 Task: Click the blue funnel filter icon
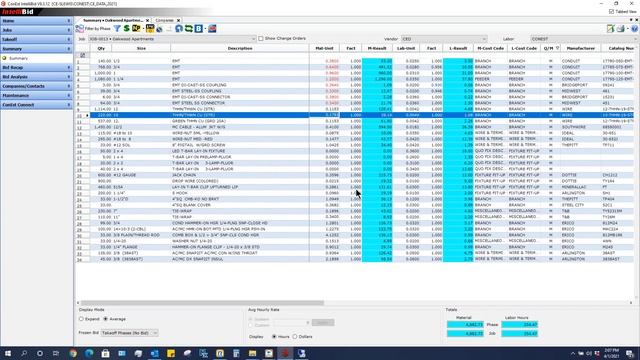[117, 29]
